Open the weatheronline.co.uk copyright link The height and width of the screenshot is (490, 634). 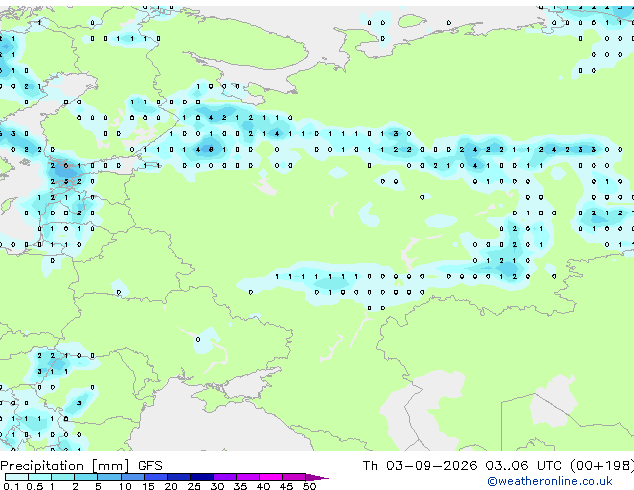(549, 481)
